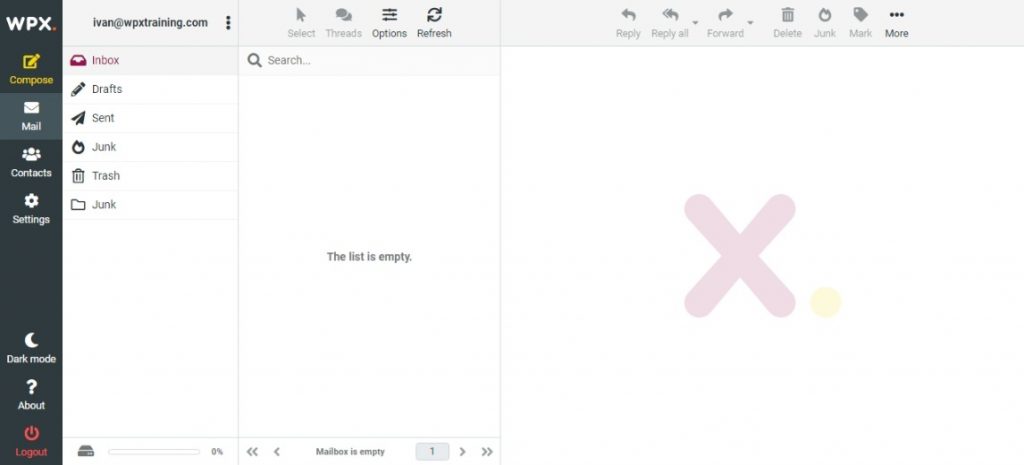Click the Reply arrow icon
This screenshot has height=465, width=1024.
coord(628,15)
